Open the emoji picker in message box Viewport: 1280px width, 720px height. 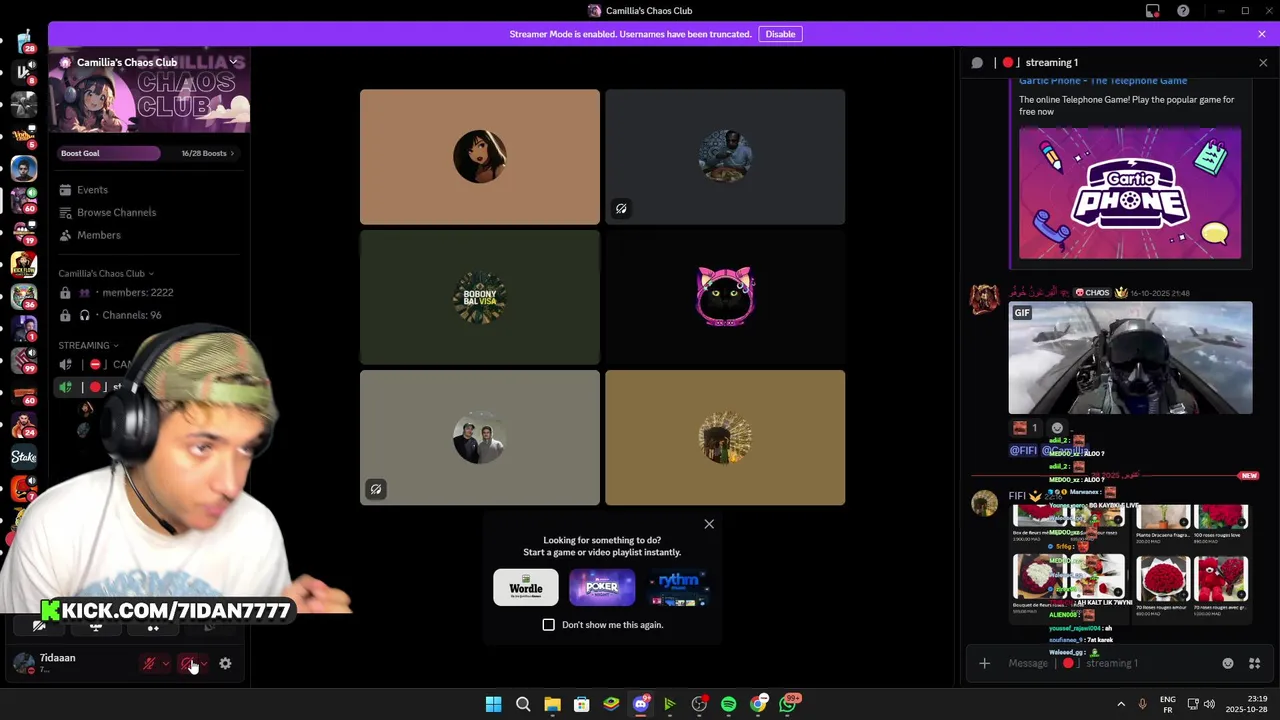point(1228,663)
